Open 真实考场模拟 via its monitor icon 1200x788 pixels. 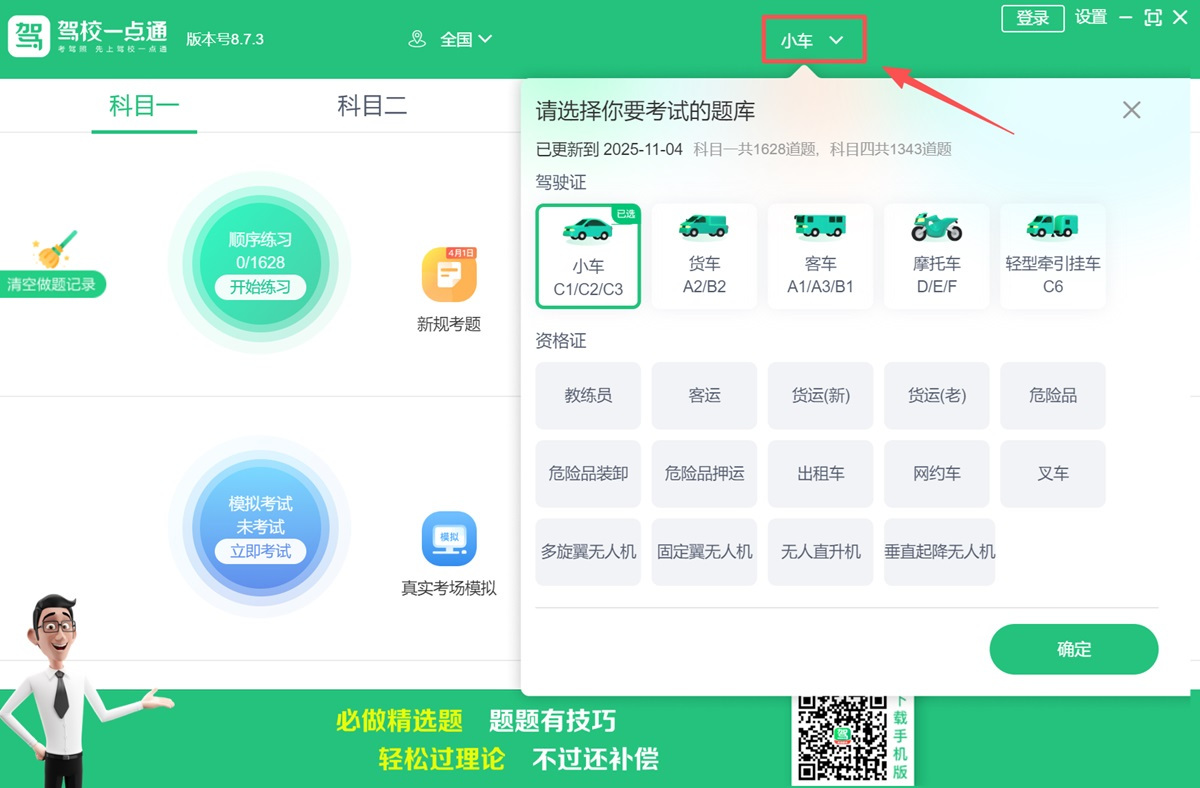tap(449, 537)
